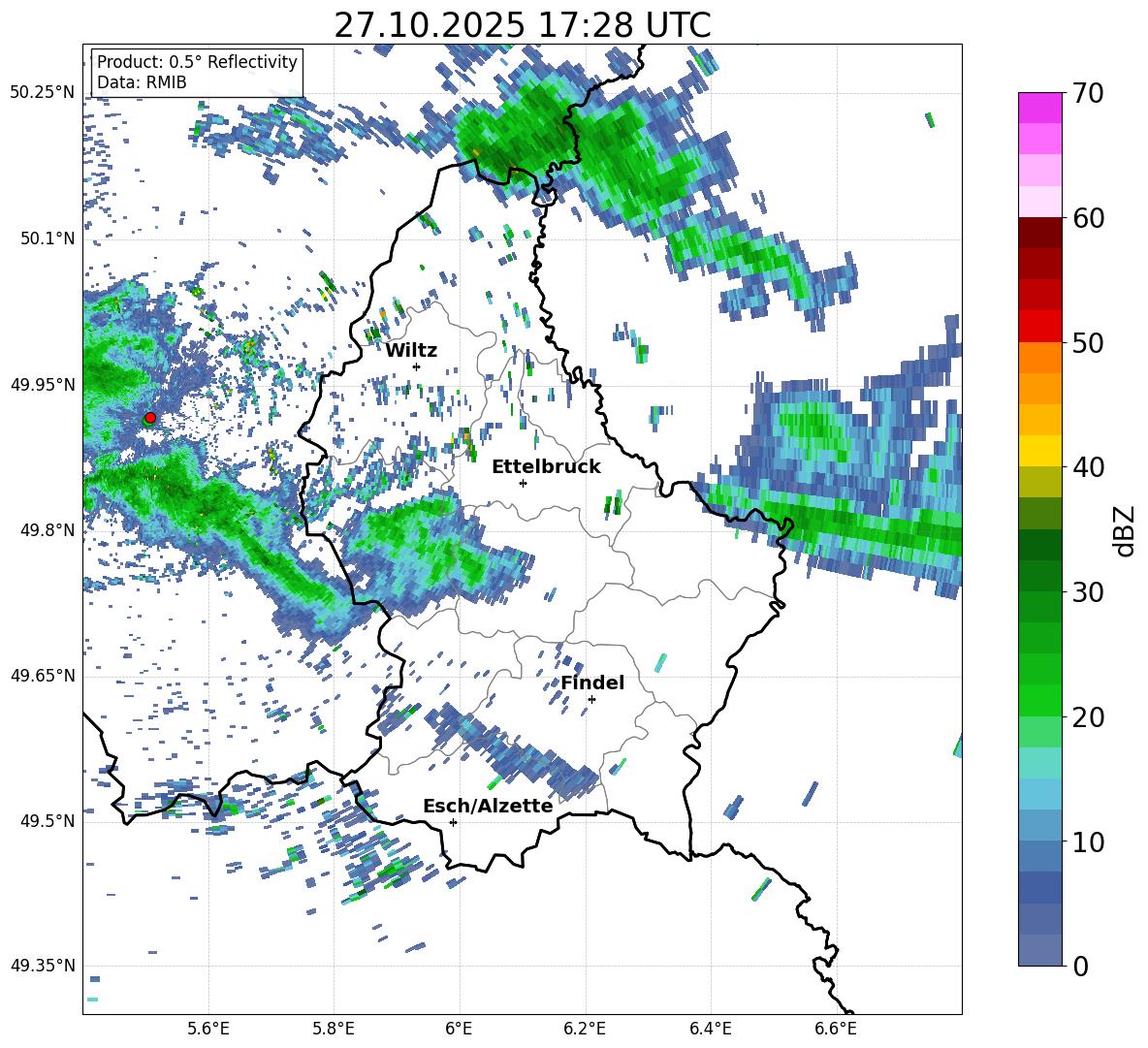Click the colorbar tick label '30'
1148x1048 pixels.
click(x=1088, y=592)
